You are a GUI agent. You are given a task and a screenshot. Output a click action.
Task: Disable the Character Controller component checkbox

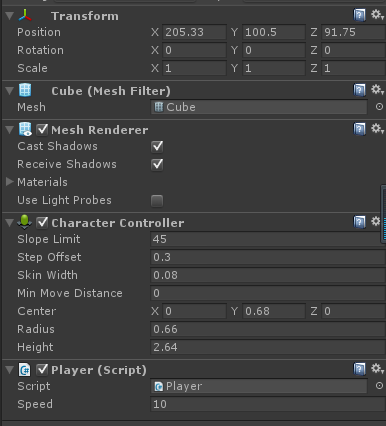click(x=42, y=222)
